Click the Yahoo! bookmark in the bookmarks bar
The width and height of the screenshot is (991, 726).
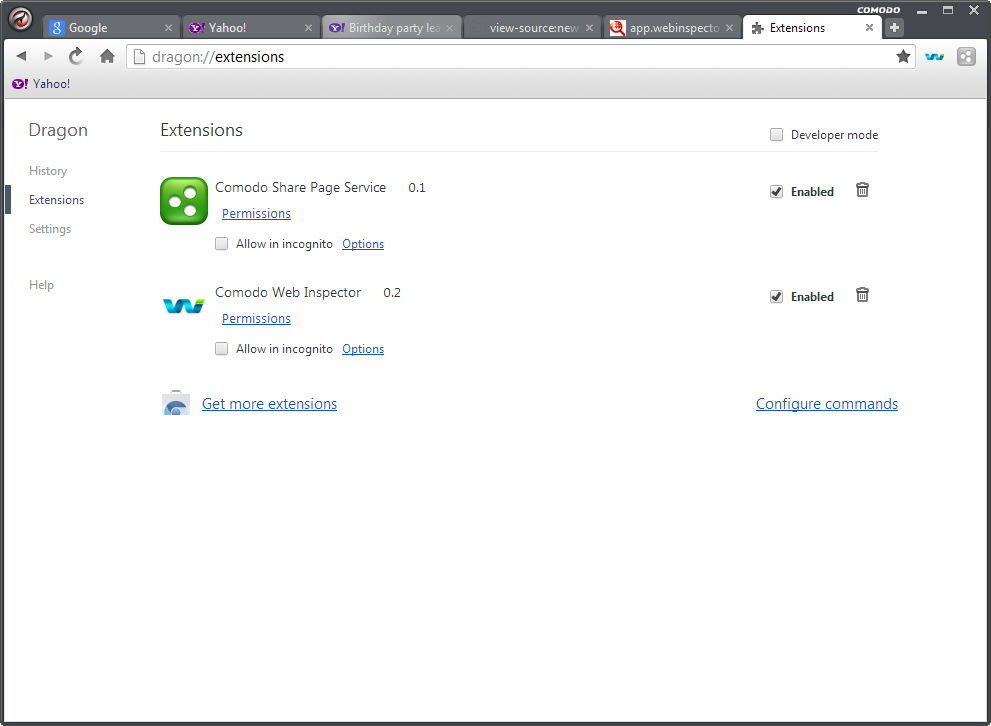click(x=41, y=84)
